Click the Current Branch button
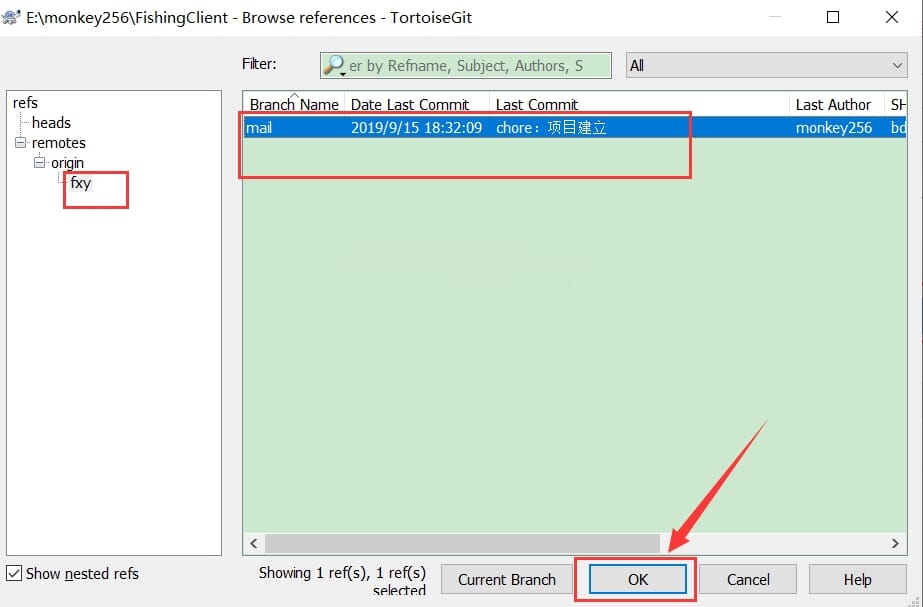Viewport: 923px width, 607px height. tap(507, 579)
